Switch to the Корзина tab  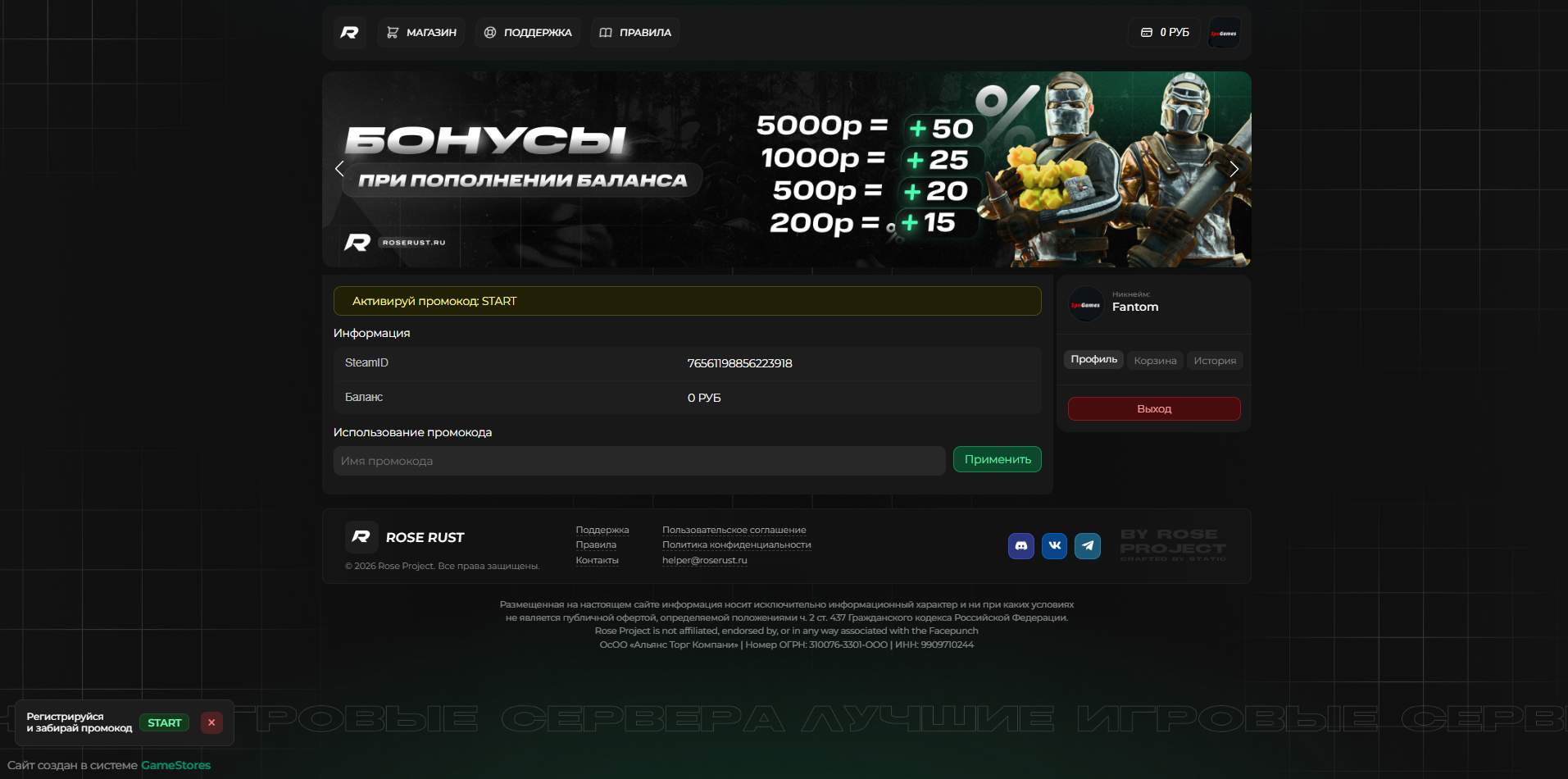pyautogui.click(x=1155, y=361)
